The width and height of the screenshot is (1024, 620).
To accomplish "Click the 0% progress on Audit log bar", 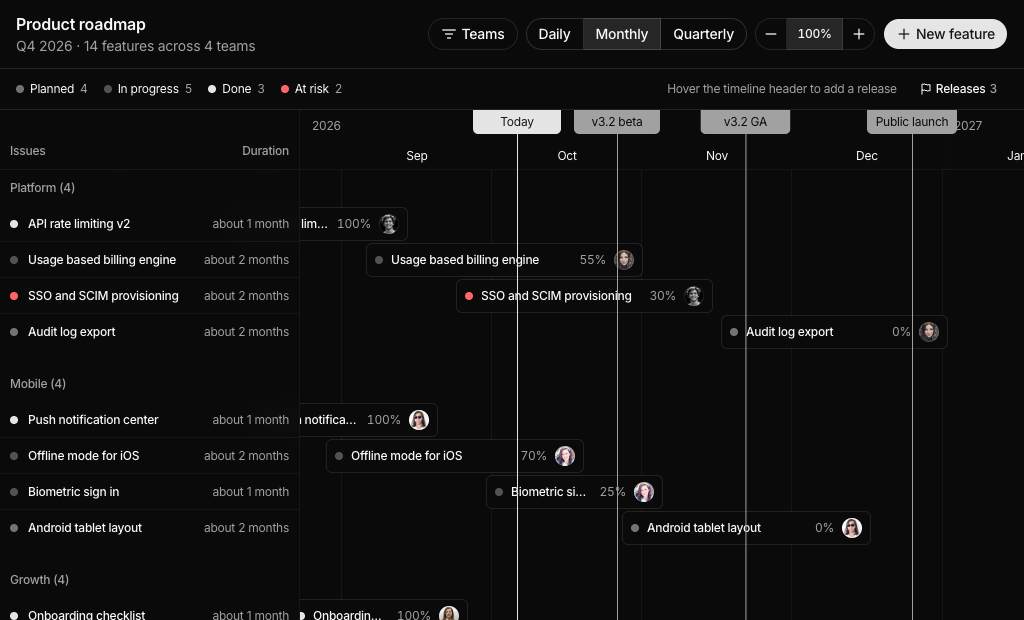I will [x=901, y=332].
